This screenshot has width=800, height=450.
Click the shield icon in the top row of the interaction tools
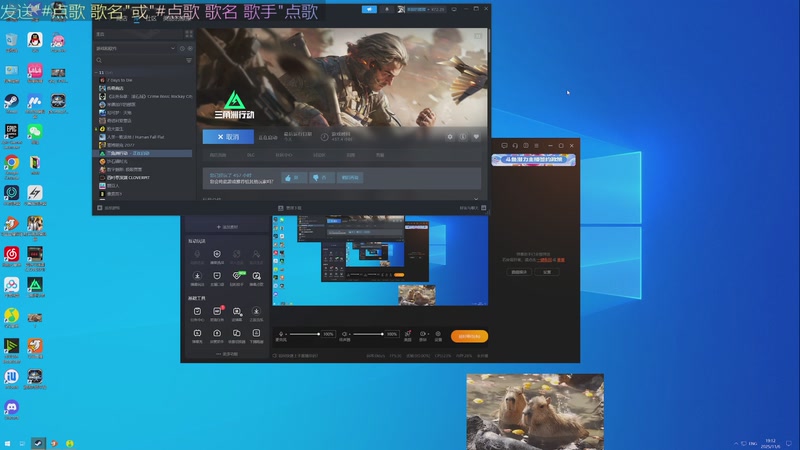point(217,256)
